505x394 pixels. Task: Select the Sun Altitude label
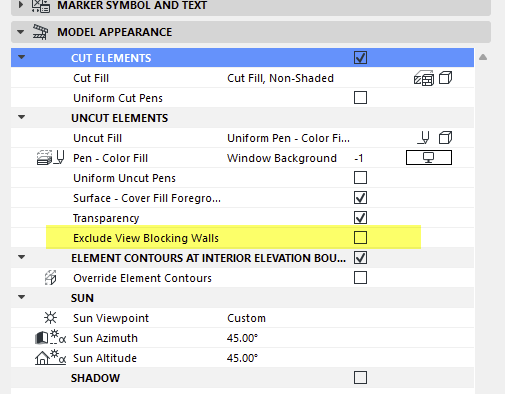[105, 358]
